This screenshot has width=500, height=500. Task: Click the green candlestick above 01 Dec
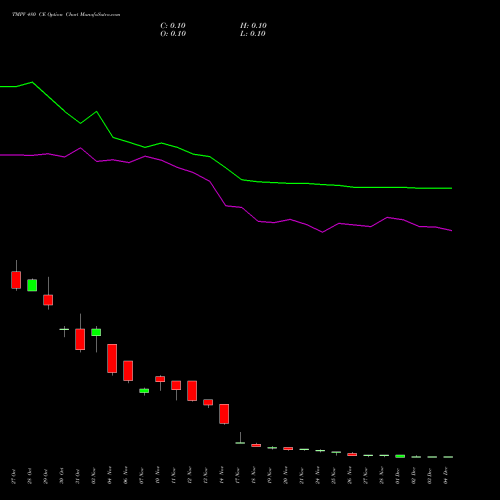point(400,456)
